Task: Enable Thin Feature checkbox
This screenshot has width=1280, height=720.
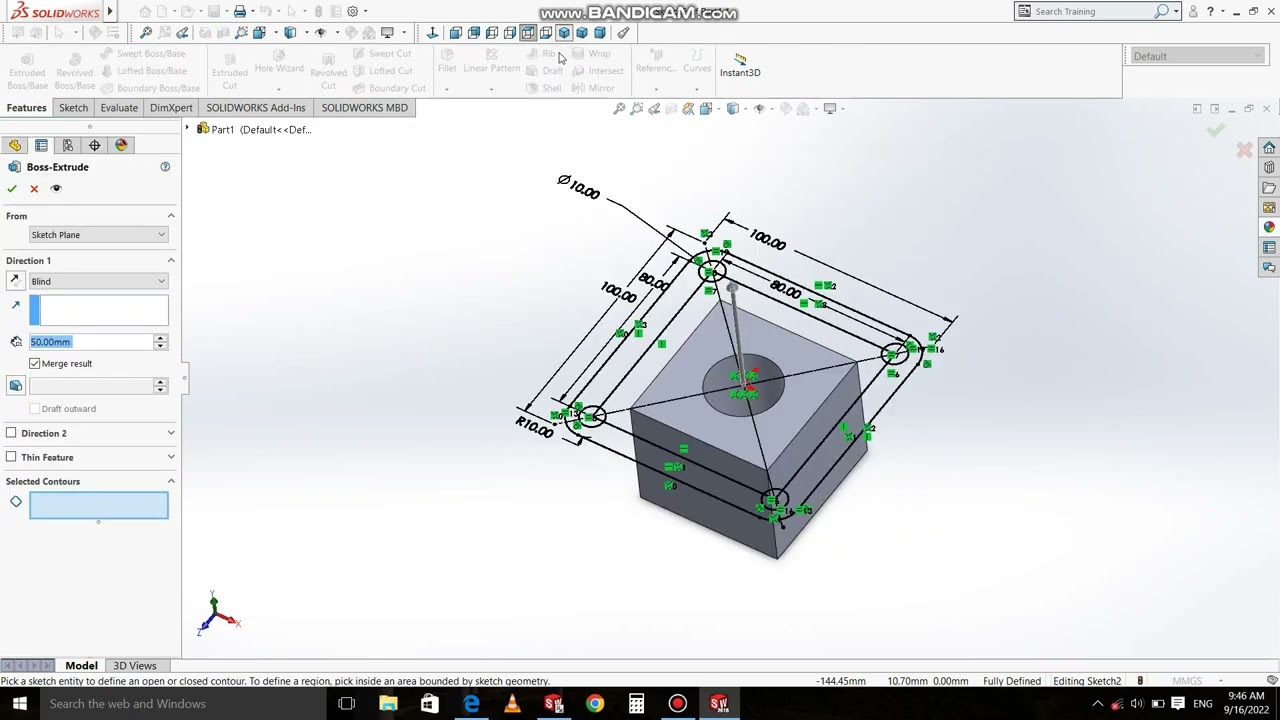Action: pos(11,457)
